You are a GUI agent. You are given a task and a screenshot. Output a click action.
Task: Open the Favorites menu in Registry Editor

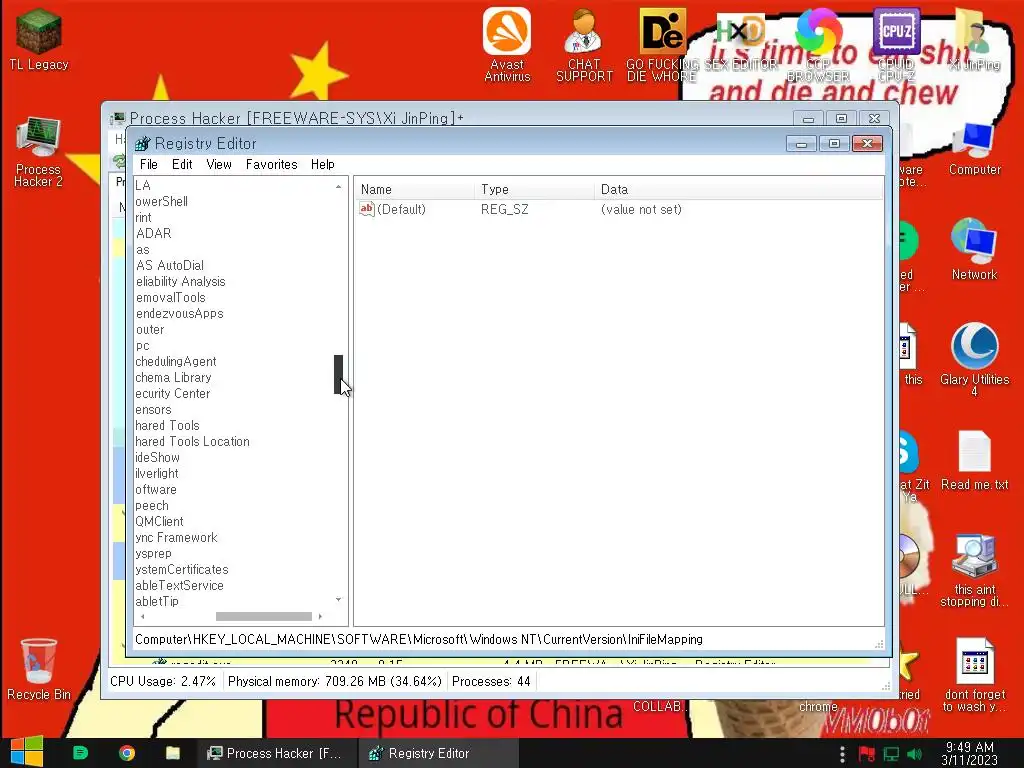pos(272,165)
